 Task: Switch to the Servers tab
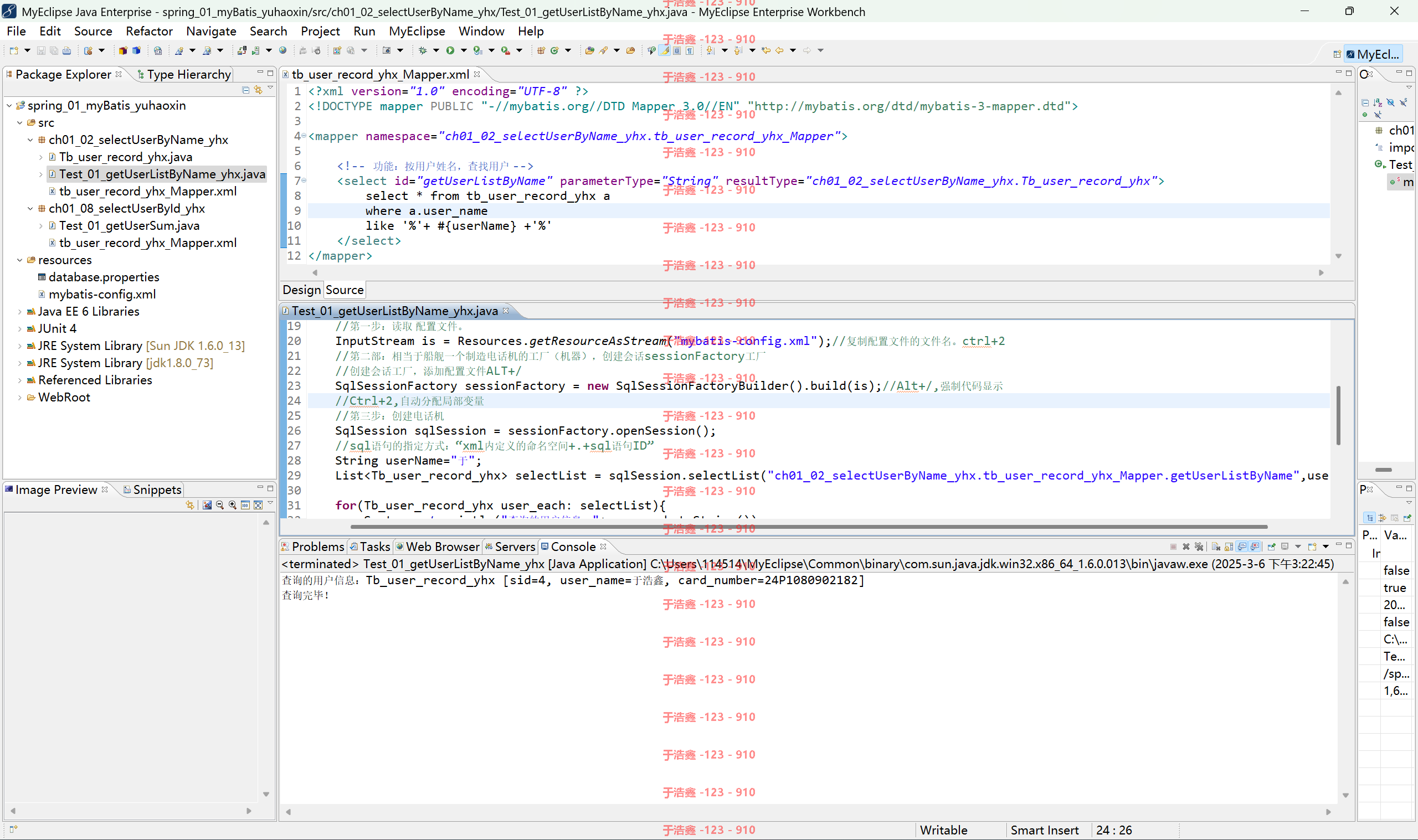510,547
